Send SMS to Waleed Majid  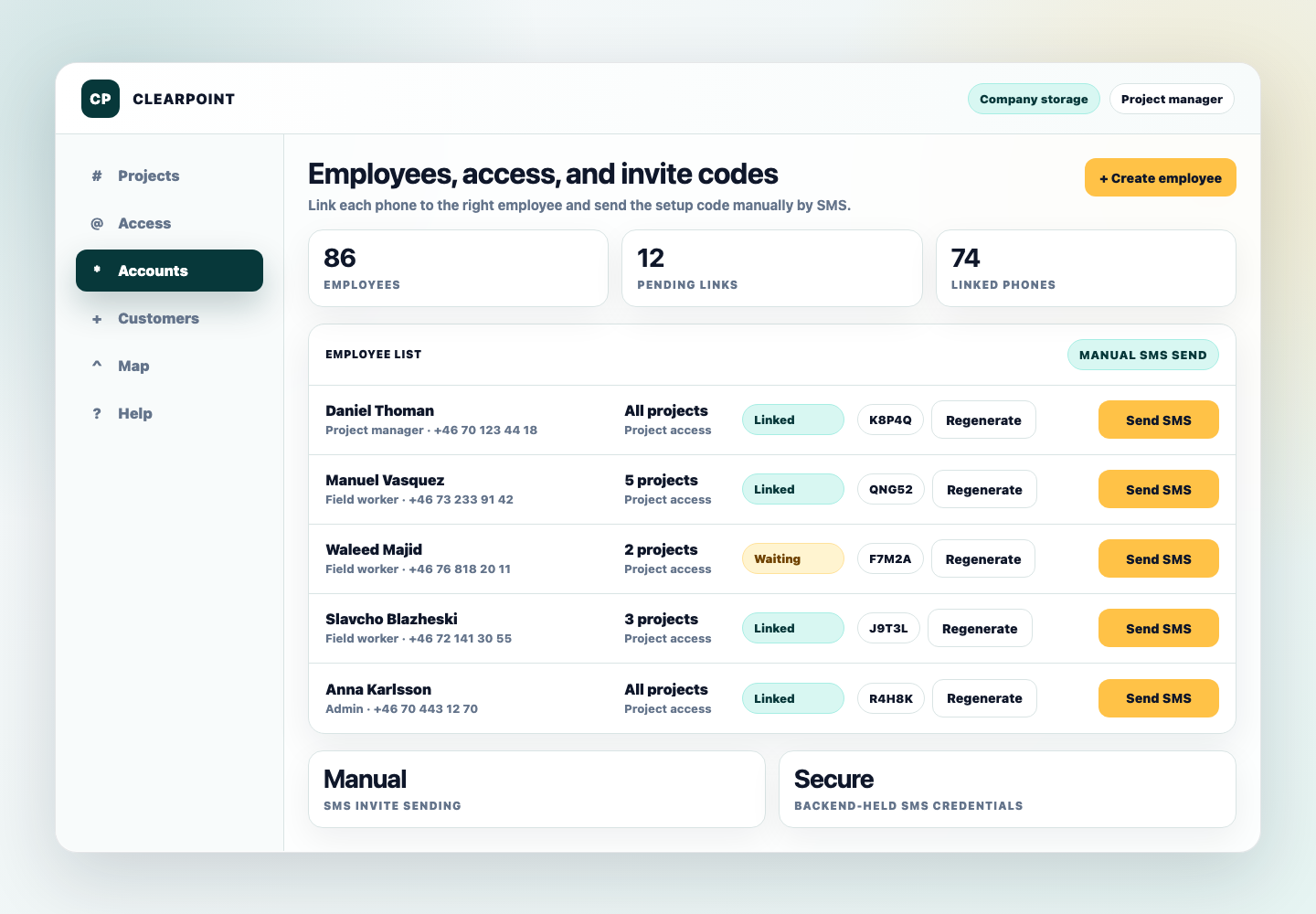click(1159, 558)
